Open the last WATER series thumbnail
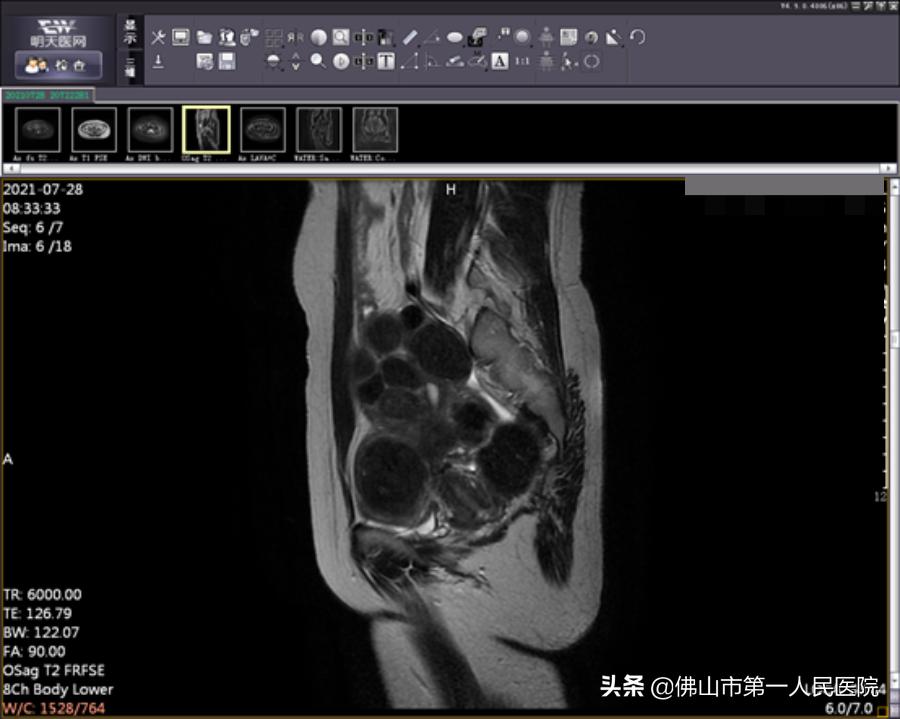 click(375, 130)
